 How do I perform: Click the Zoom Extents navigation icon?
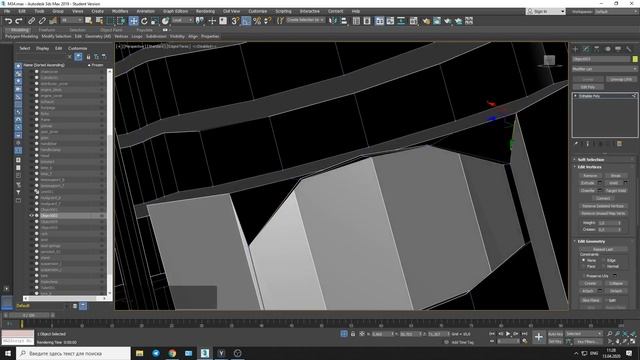[x=625, y=334]
